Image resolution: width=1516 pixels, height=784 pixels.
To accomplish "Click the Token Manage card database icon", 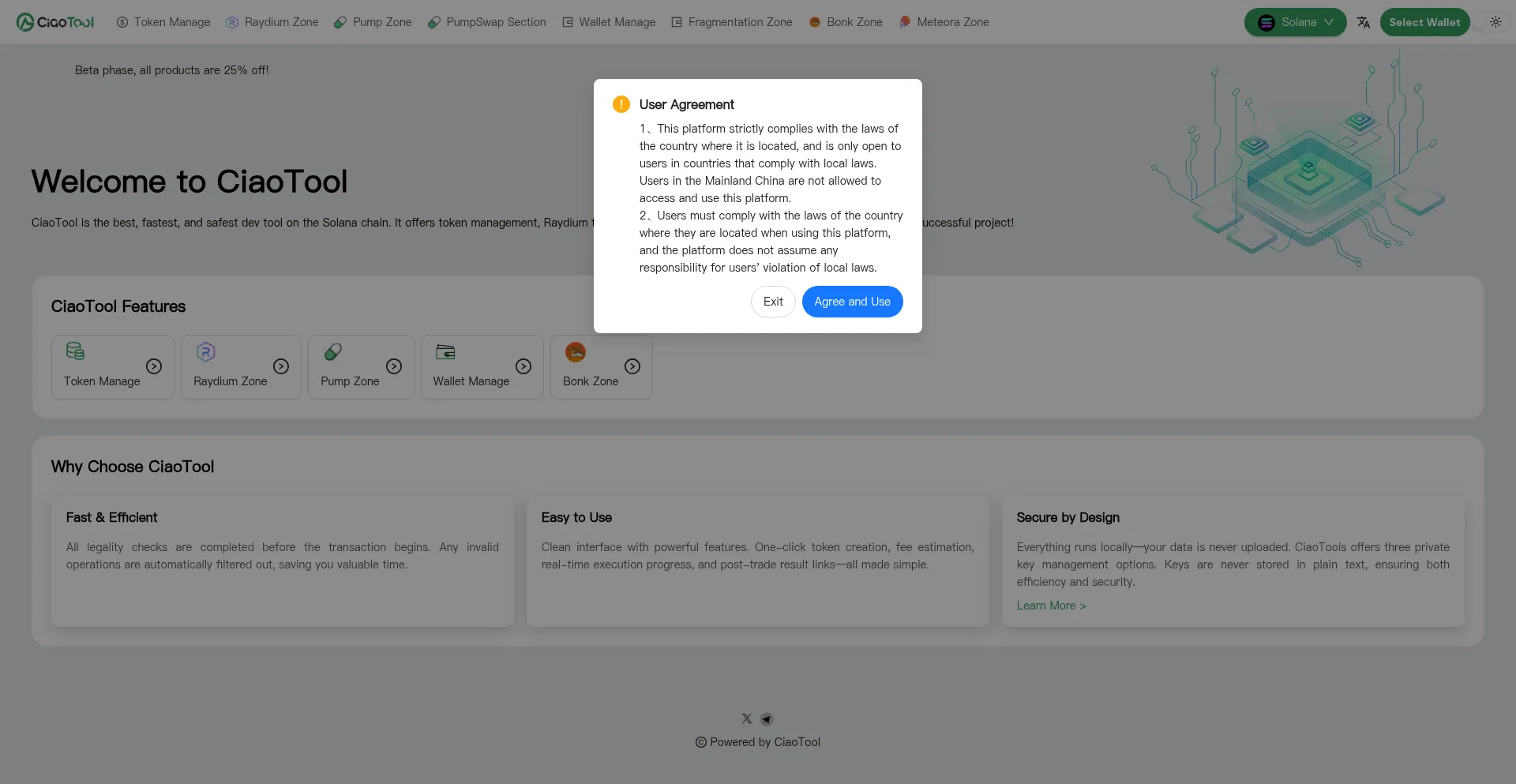I will pos(75,351).
